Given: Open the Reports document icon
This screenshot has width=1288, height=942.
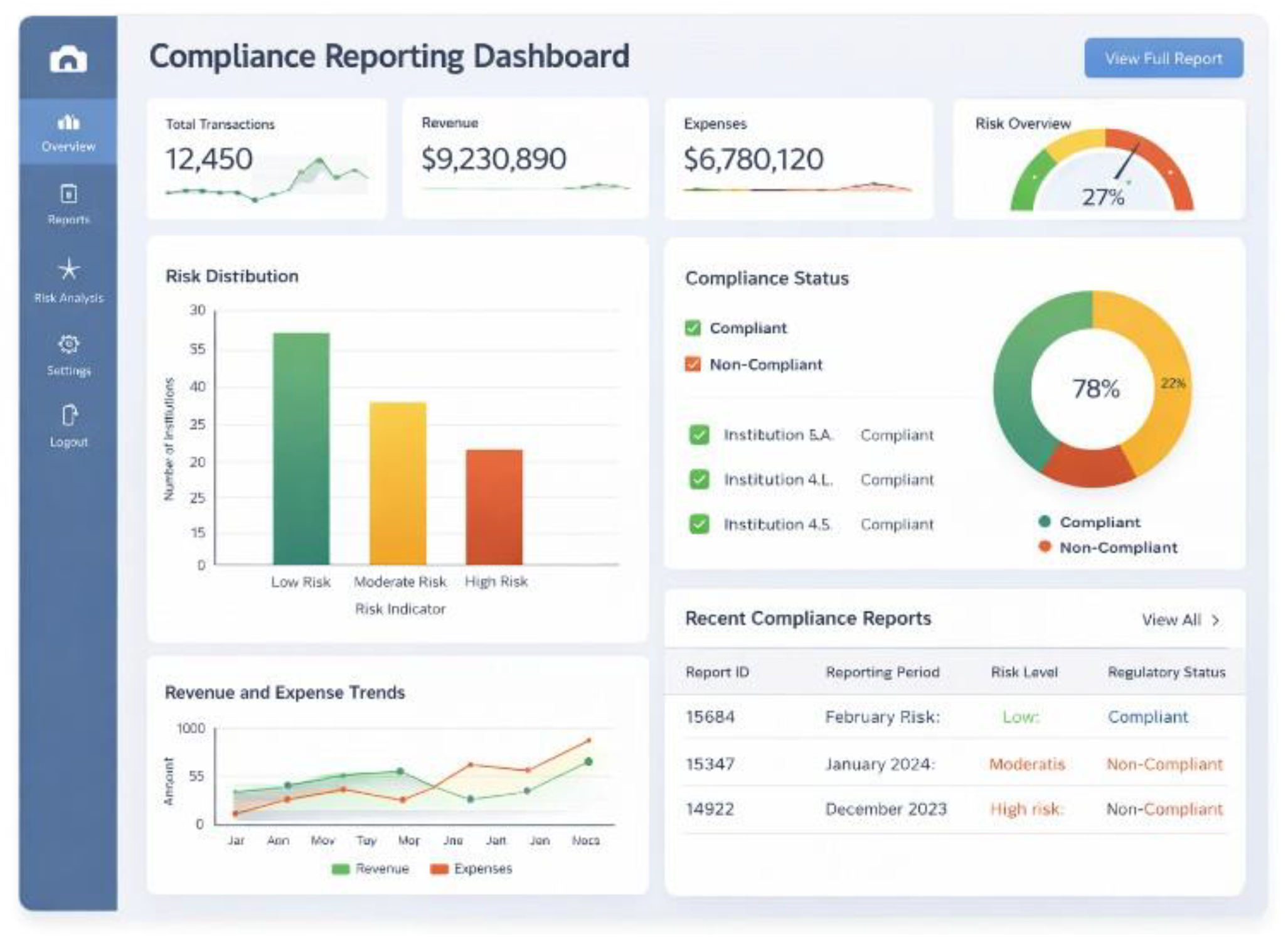Looking at the screenshot, I should coord(69,194).
